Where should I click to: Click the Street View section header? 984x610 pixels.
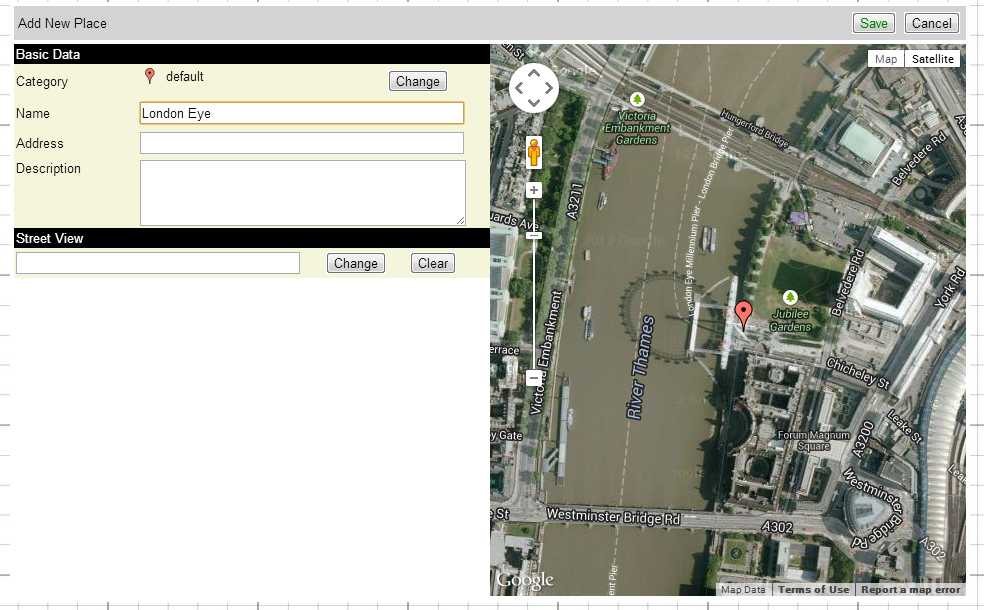tap(252, 238)
